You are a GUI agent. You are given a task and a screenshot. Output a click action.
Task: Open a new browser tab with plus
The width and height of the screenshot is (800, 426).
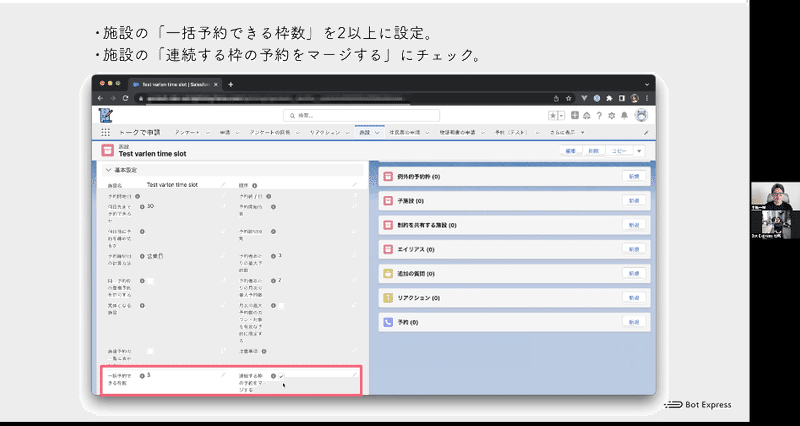231,84
